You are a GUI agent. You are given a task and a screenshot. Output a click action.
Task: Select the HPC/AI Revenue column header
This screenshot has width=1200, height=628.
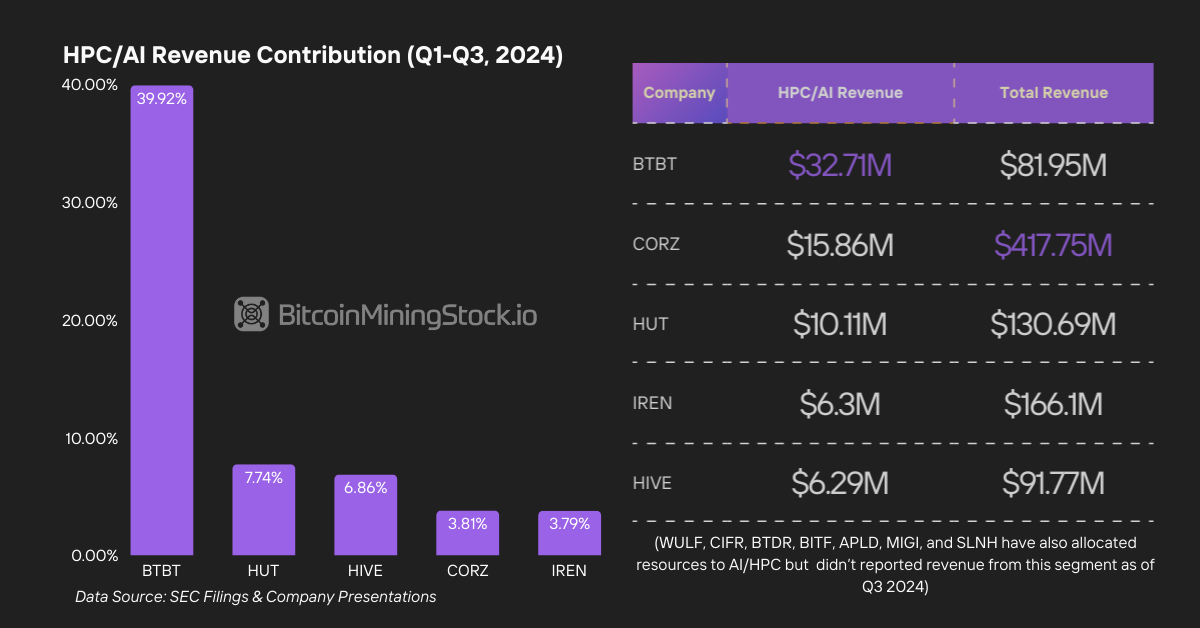[840, 93]
